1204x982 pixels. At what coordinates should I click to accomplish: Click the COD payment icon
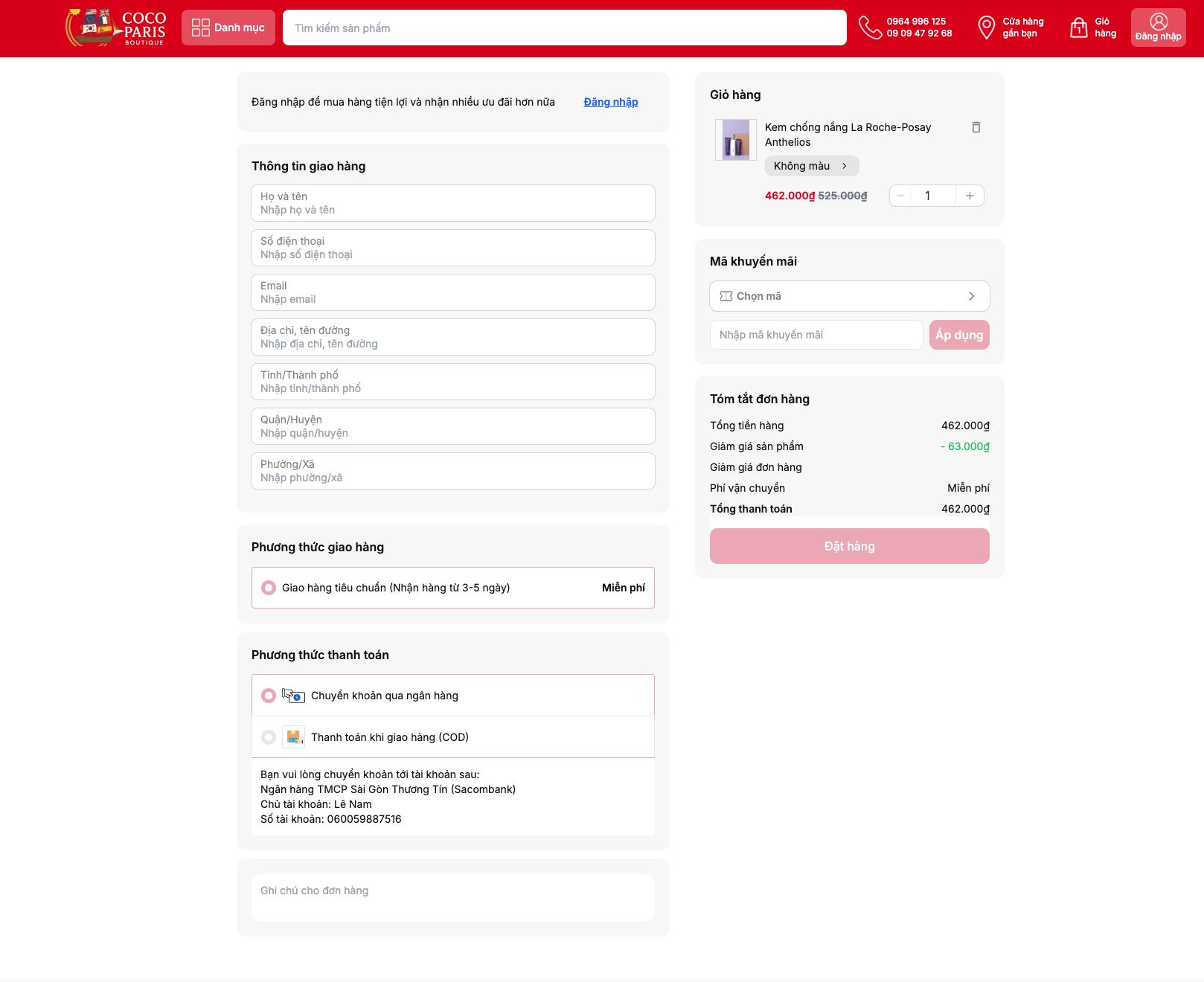point(293,737)
